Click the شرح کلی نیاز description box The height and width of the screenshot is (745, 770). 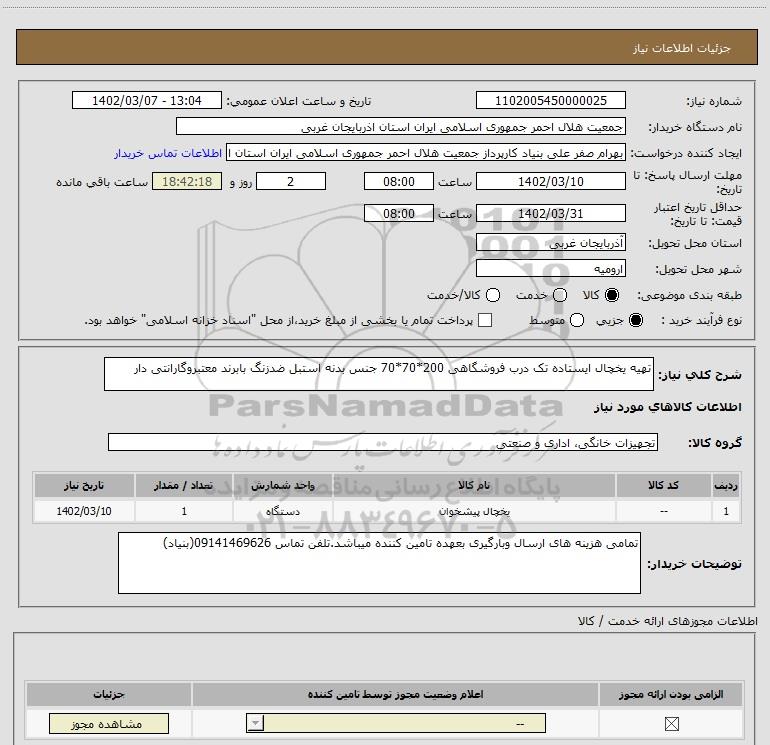coord(379,374)
